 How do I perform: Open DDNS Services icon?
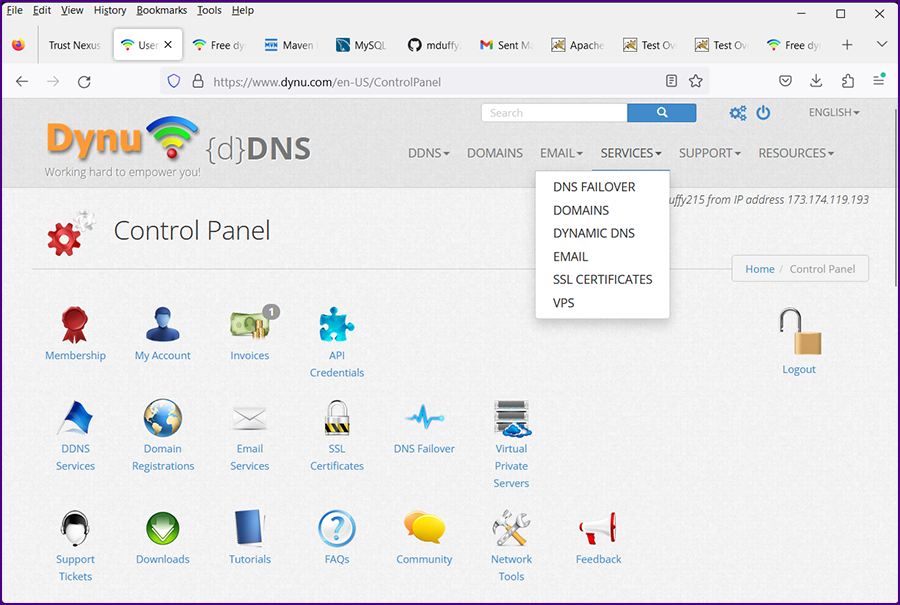[x=75, y=418]
